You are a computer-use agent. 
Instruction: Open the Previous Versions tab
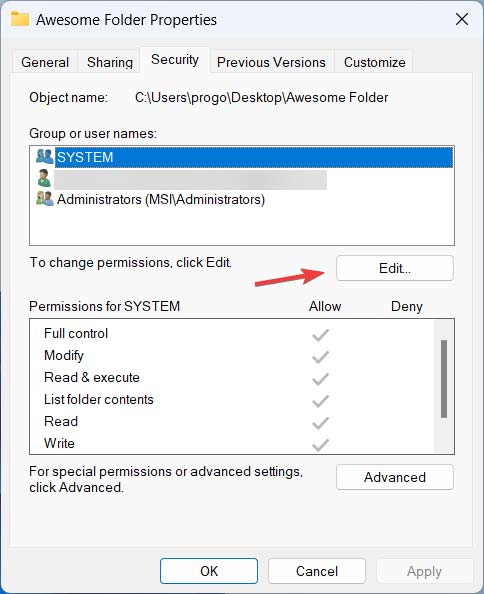click(x=271, y=62)
